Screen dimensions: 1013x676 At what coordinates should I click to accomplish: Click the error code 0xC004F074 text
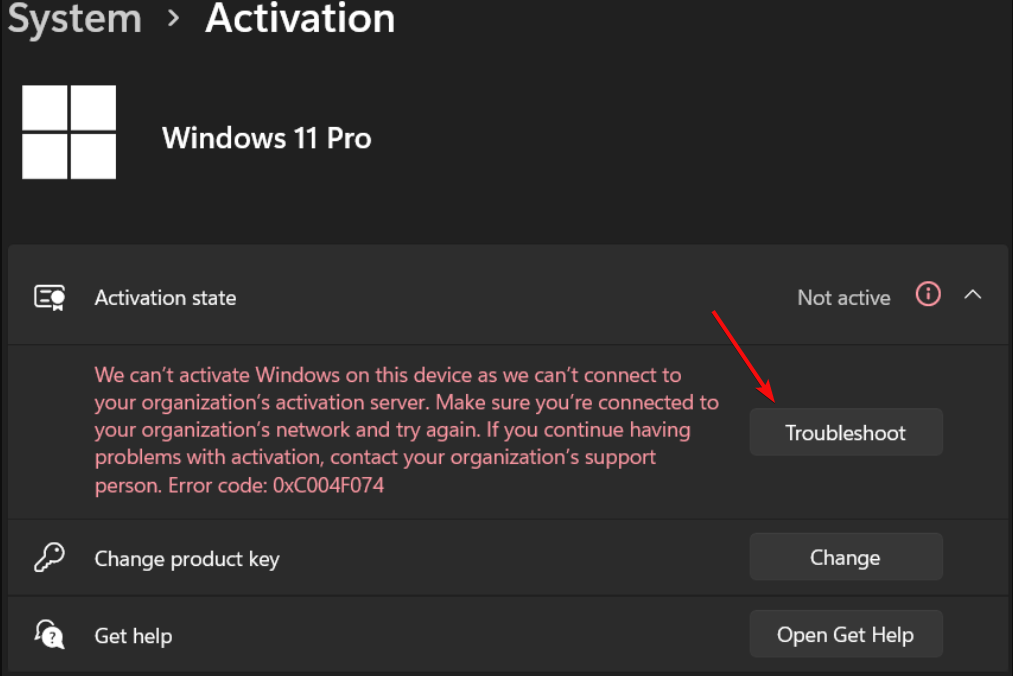328,486
